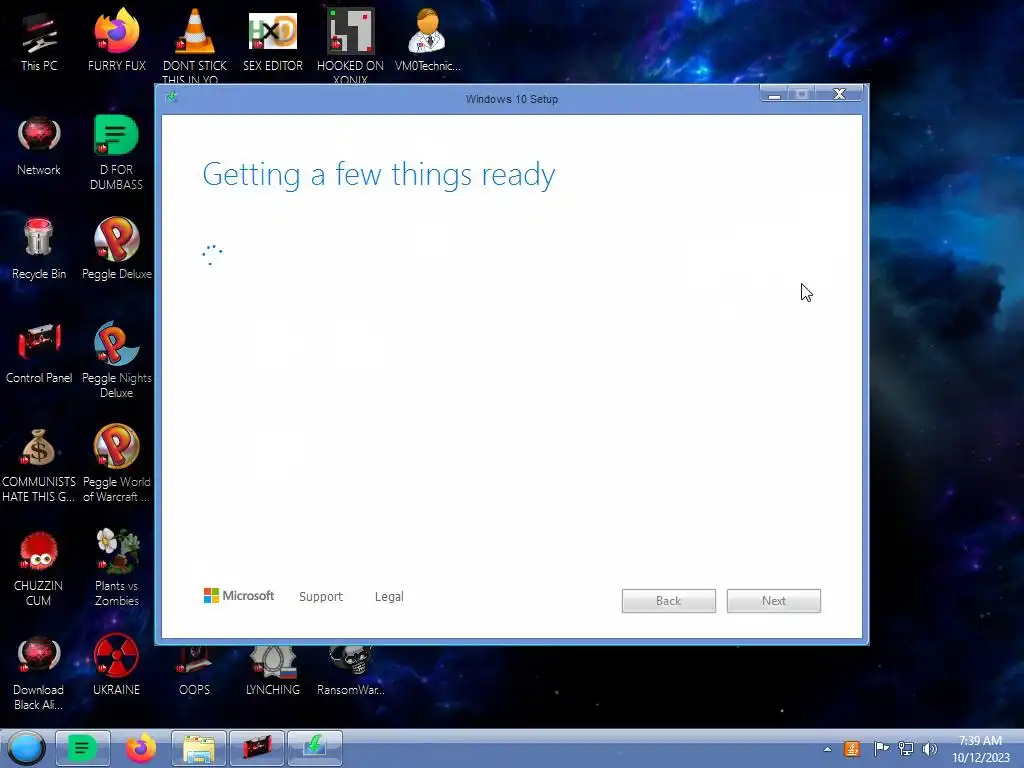Click the Start orb on the taskbar
1024x768 pixels.
click(x=26, y=748)
